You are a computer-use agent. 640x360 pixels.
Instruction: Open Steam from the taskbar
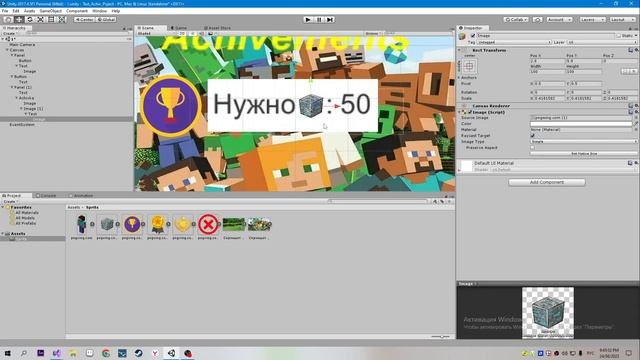point(138,353)
